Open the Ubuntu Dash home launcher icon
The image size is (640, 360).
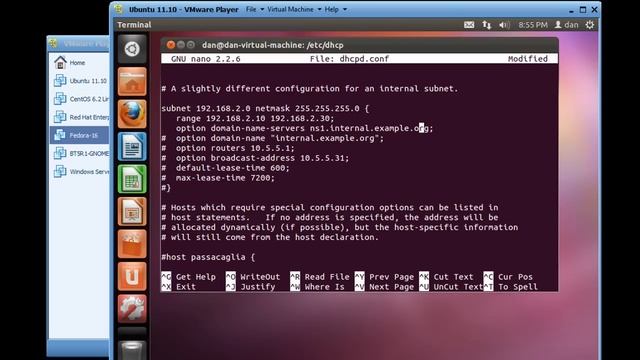pyautogui.click(x=132, y=49)
